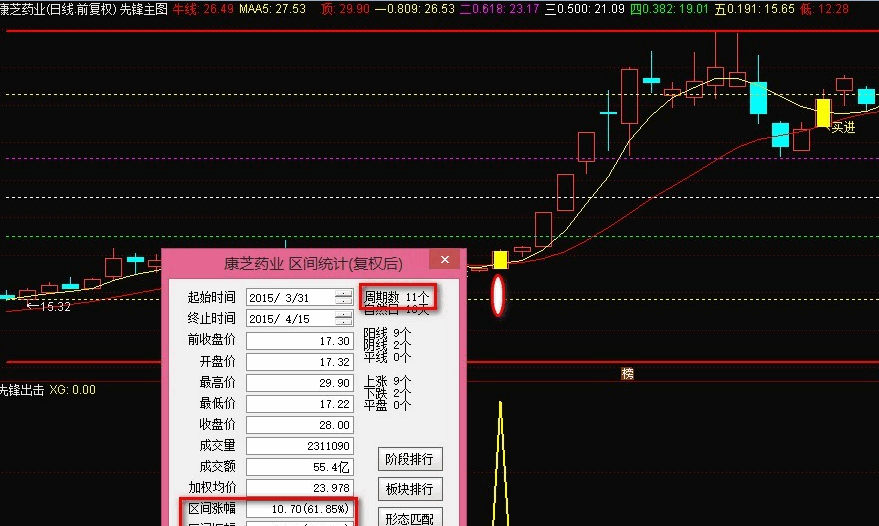This screenshot has height=526, width=879.
Task: Click the yellow candlestick above the red oval
Action: click(x=500, y=260)
